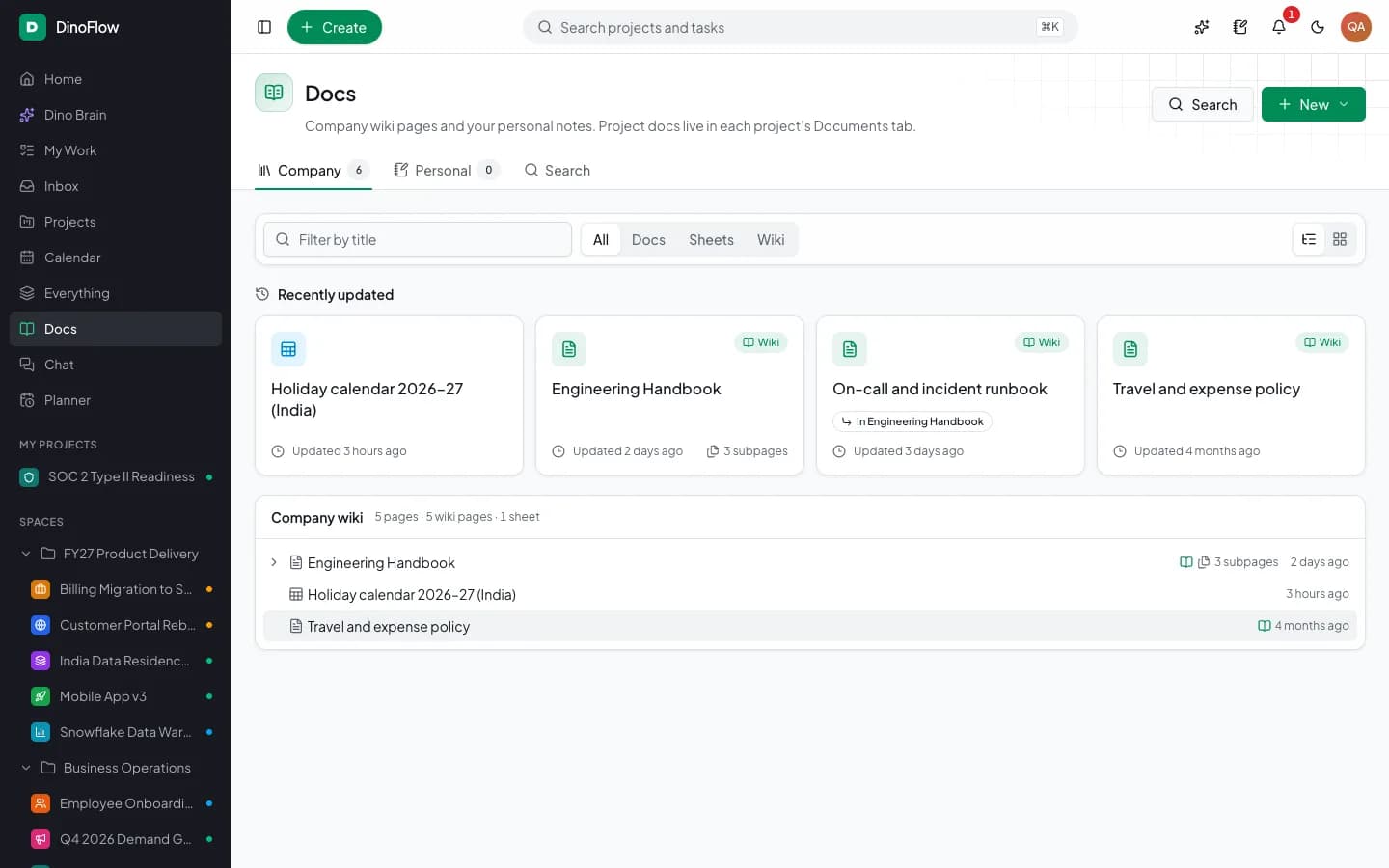Open Employee Onboarding project icon
Viewport: 1389px width, 868px height.
point(41,803)
